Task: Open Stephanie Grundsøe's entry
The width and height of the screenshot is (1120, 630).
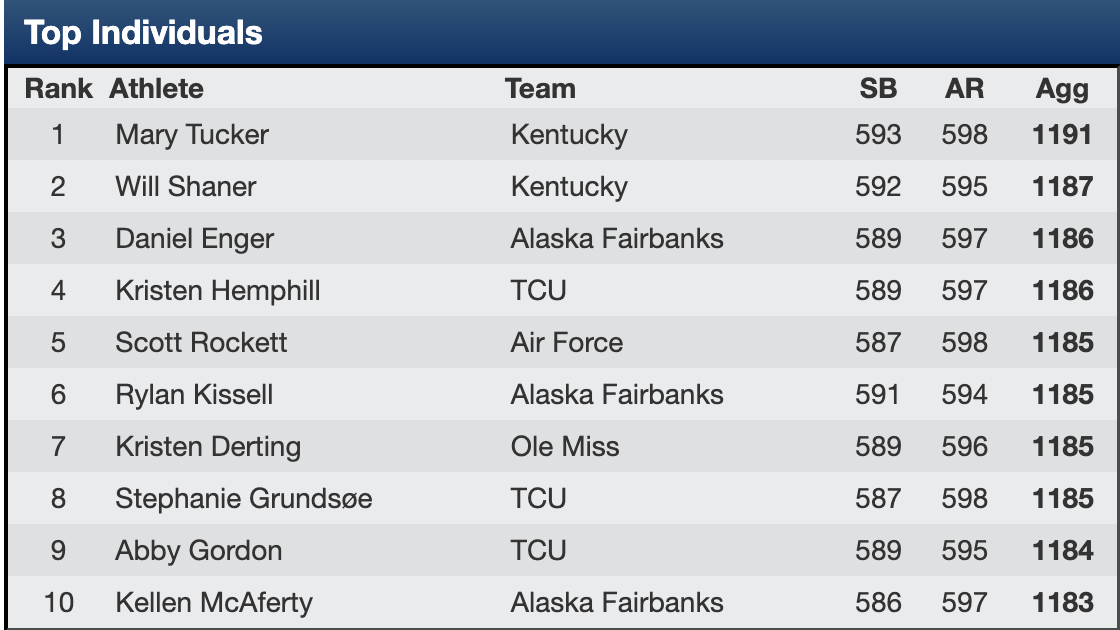Action: click(x=244, y=499)
